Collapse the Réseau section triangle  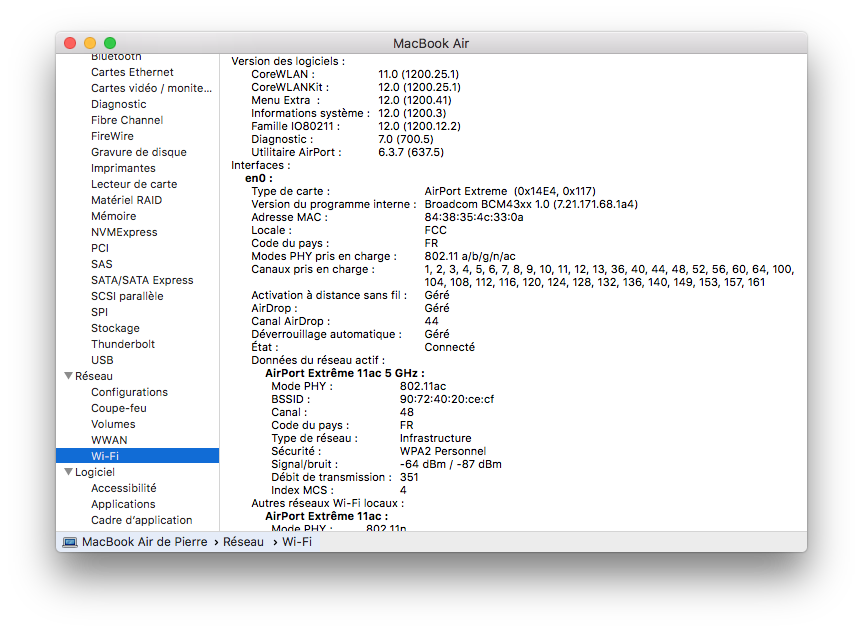68,375
